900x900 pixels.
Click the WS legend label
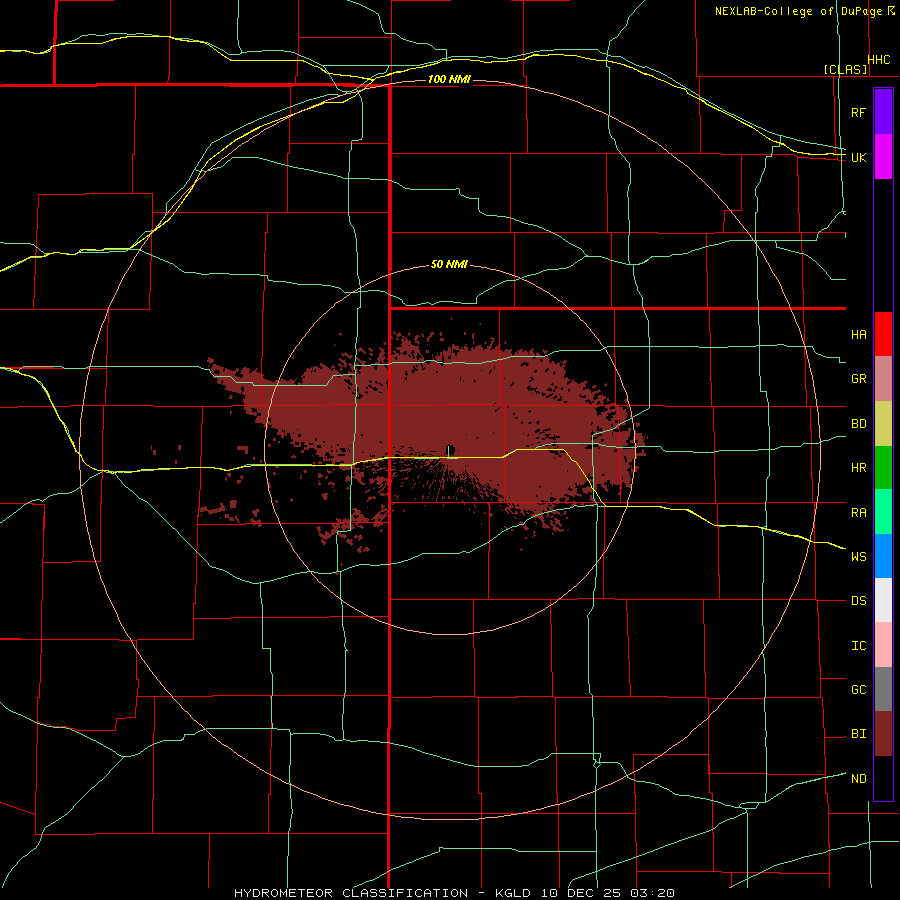click(x=858, y=557)
